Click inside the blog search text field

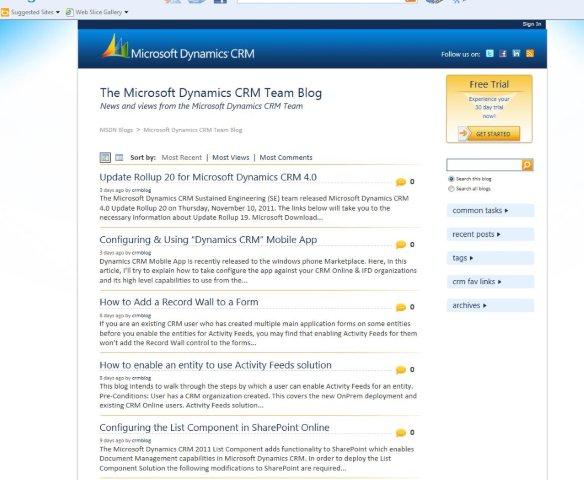click(x=484, y=165)
